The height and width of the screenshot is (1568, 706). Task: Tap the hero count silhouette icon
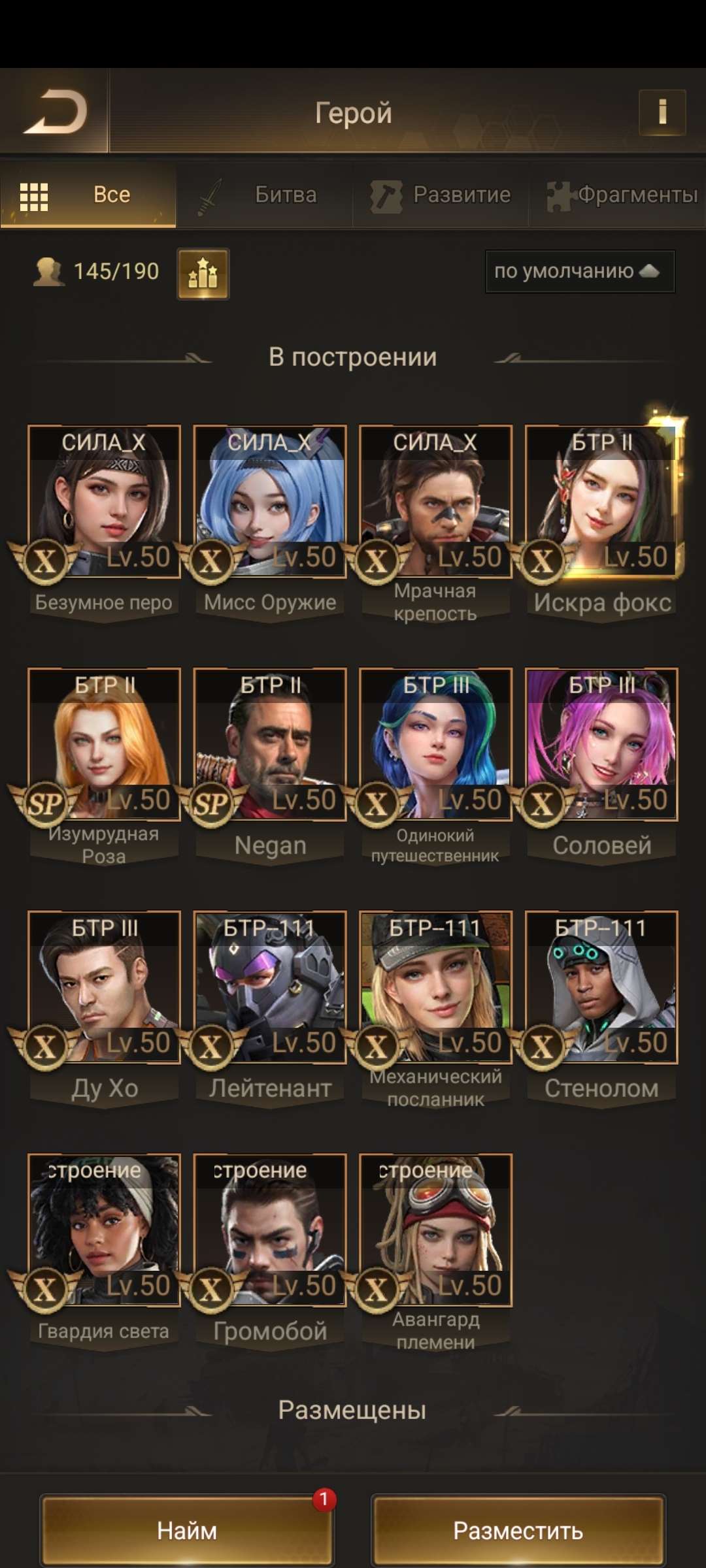pos(48,272)
